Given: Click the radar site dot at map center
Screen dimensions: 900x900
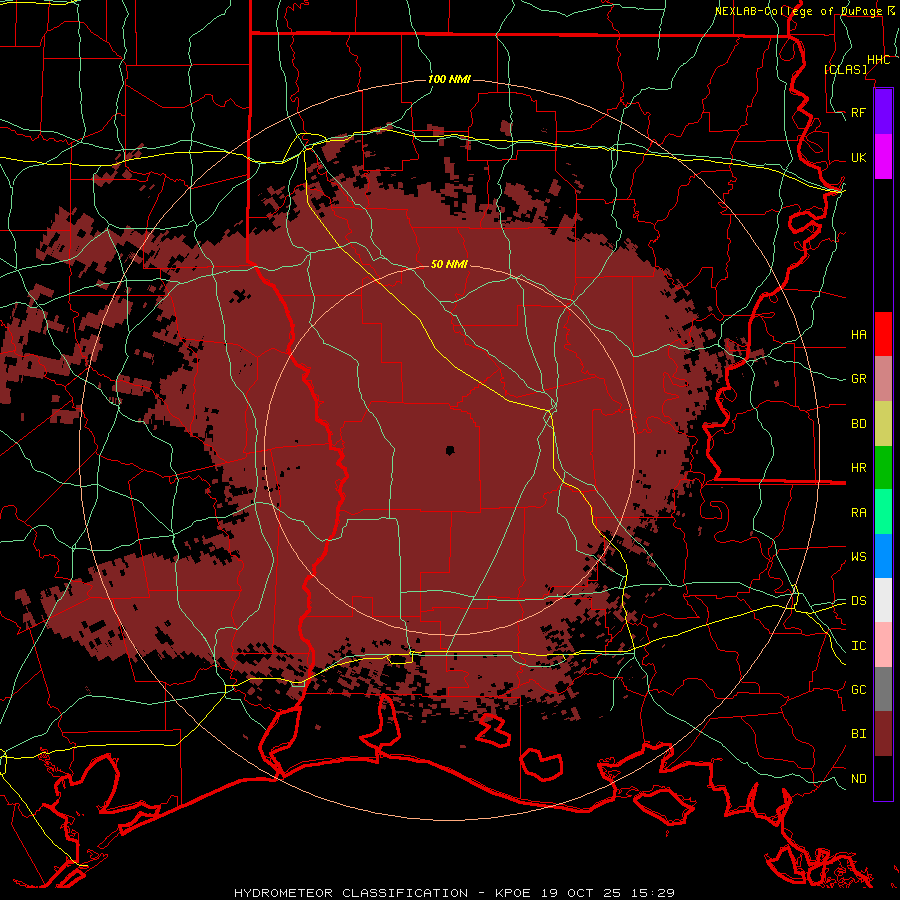Looking at the screenshot, I should tap(450, 450).
